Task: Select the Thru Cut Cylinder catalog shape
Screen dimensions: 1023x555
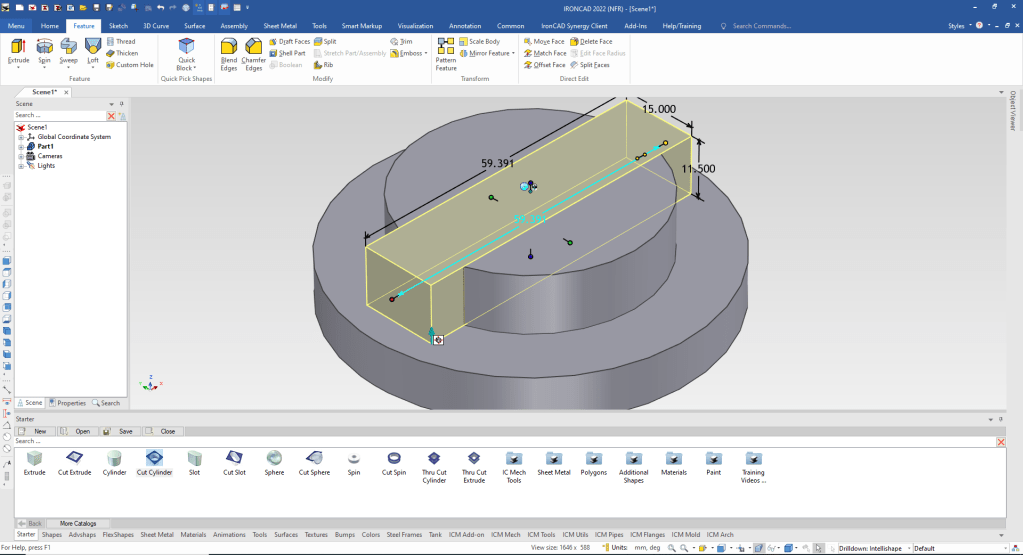Action: pyautogui.click(x=434, y=460)
